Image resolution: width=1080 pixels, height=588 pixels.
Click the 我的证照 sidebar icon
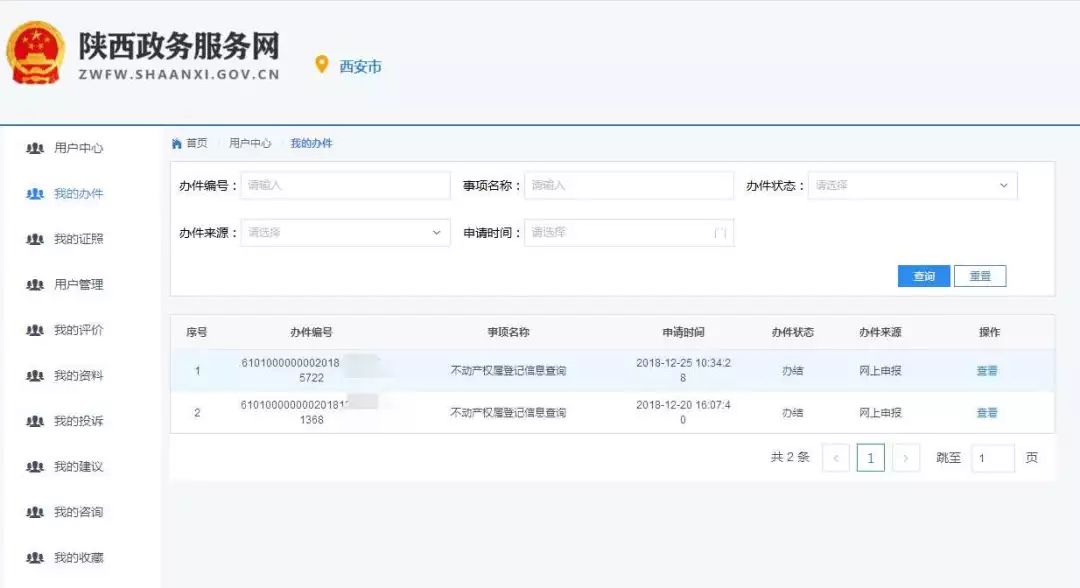coord(35,239)
